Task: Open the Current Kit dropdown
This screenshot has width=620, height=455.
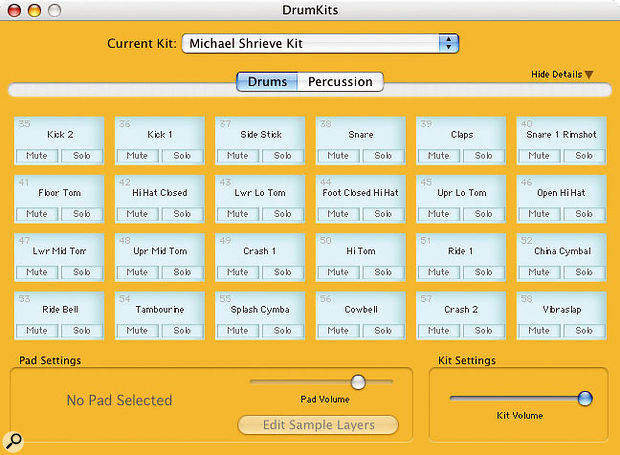Action: 320,43
